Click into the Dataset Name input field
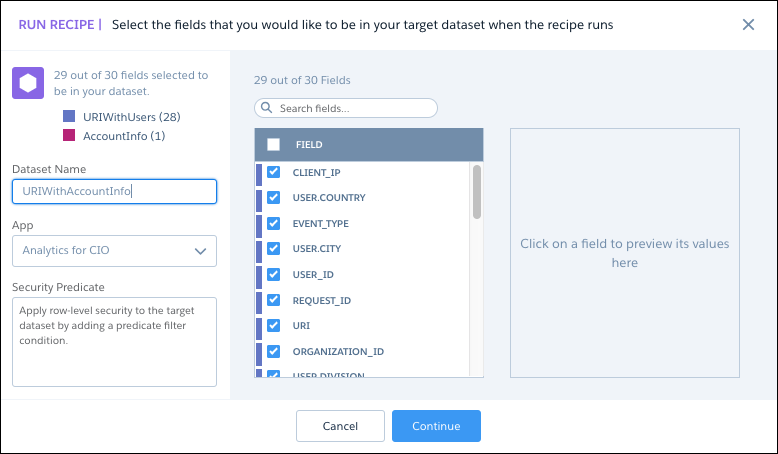The width and height of the screenshot is (778, 454). tap(115, 192)
